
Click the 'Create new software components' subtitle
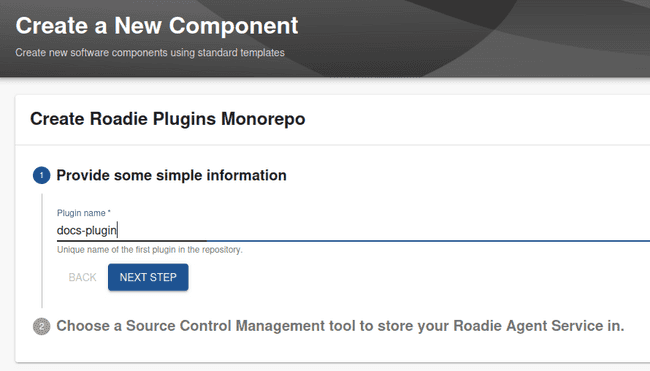pyautogui.click(x=150, y=53)
